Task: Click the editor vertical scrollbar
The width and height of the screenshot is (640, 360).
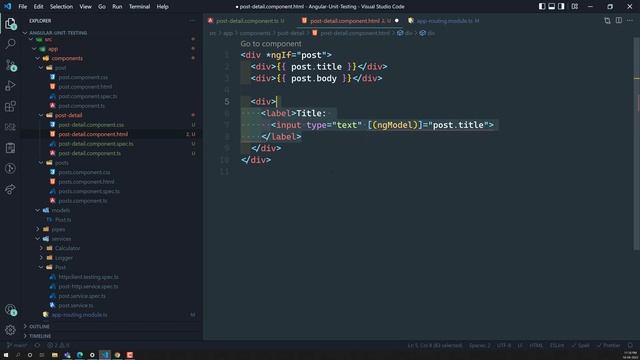Action: (x=637, y=143)
